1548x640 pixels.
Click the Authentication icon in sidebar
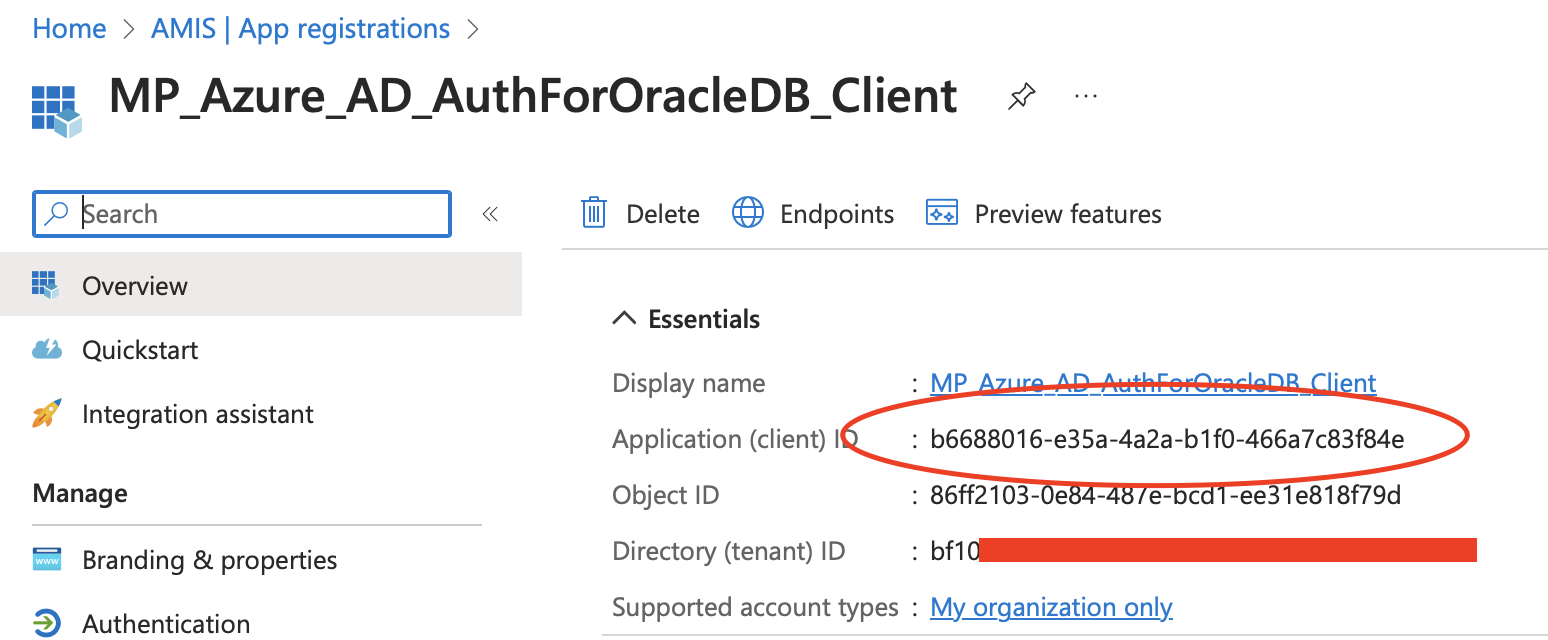[47, 623]
